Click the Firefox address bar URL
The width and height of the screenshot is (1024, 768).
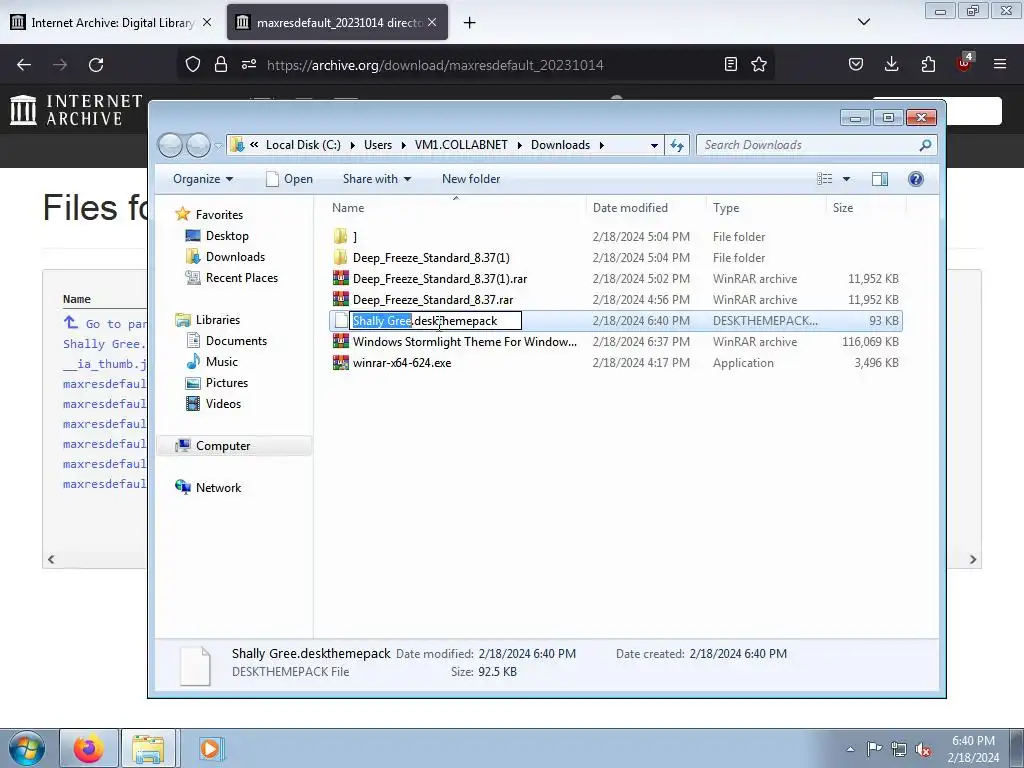pyautogui.click(x=435, y=65)
